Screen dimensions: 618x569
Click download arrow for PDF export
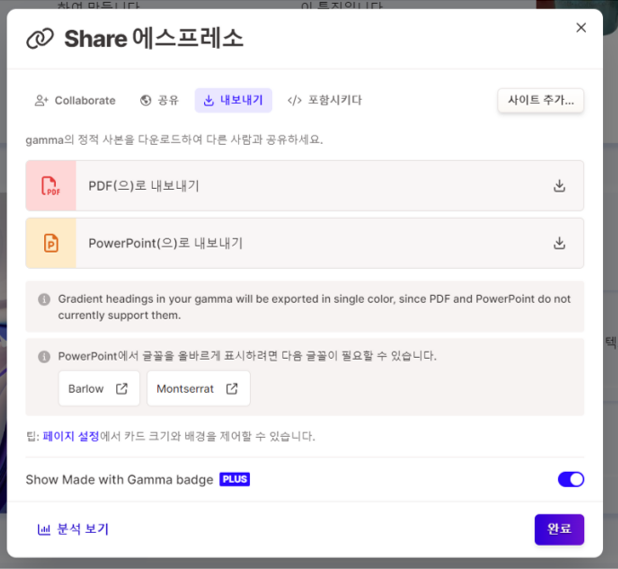(x=559, y=186)
